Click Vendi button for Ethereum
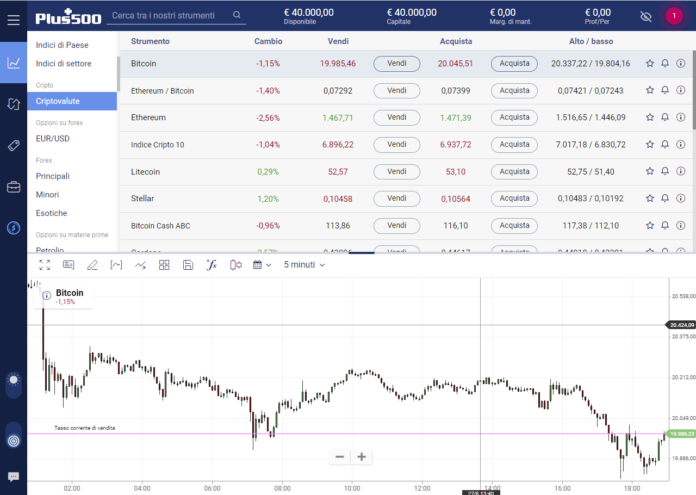This screenshot has width=696, height=495. 396,118
